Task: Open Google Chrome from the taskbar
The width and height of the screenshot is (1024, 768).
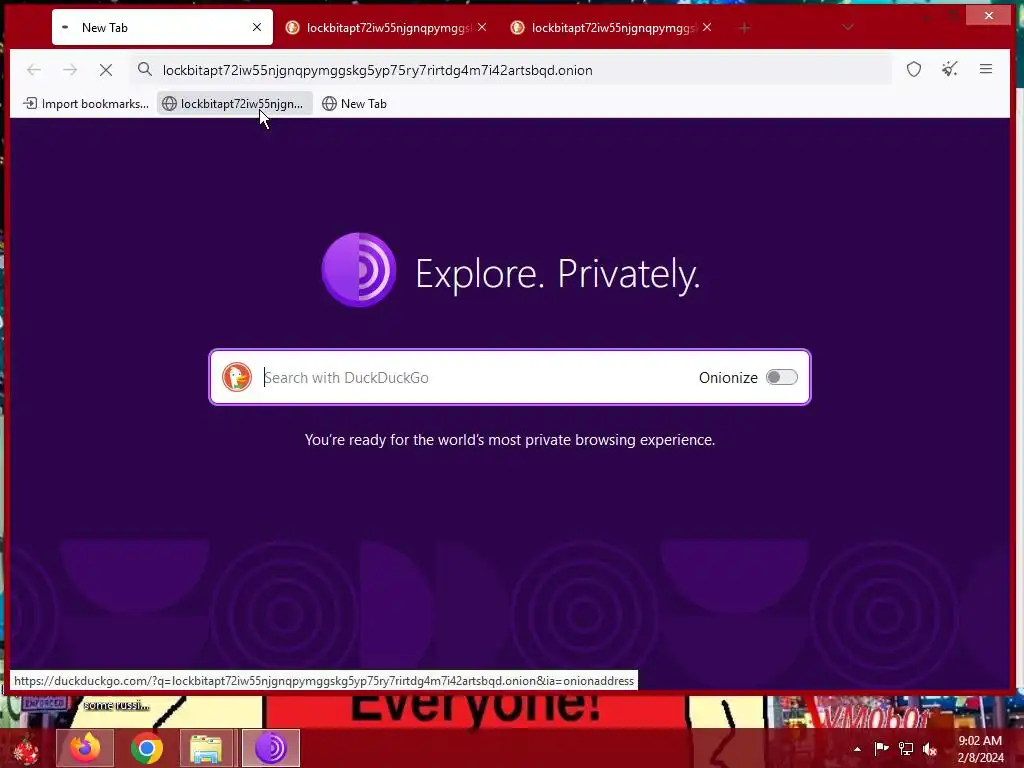Action: point(146,748)
